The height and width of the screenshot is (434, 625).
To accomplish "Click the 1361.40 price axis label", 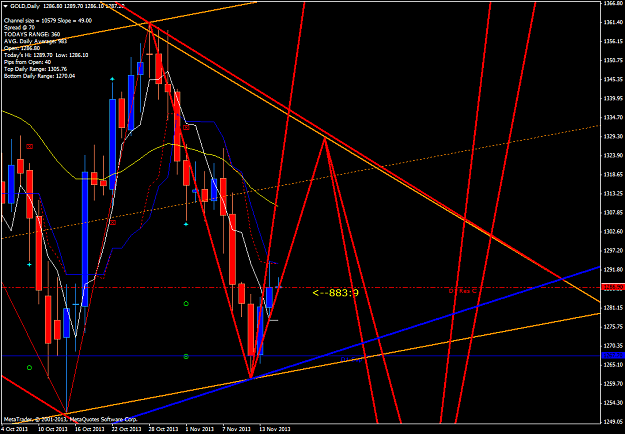I will coord(613,22).
